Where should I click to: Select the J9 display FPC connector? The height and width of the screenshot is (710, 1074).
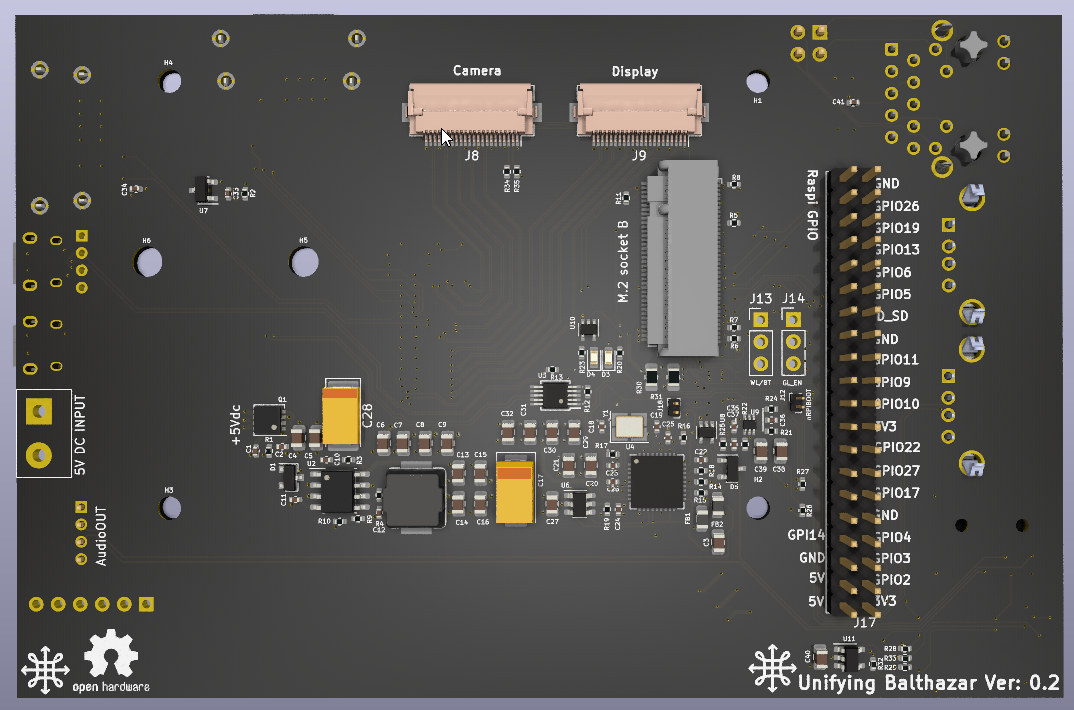(638, 114)
